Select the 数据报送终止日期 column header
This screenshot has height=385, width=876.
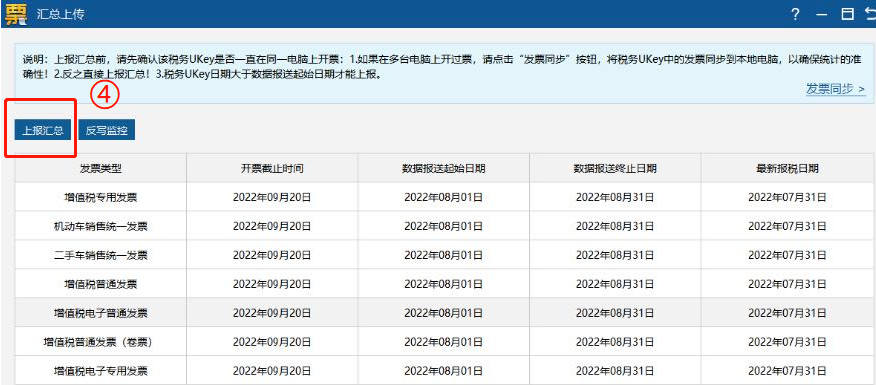point(615,168)
